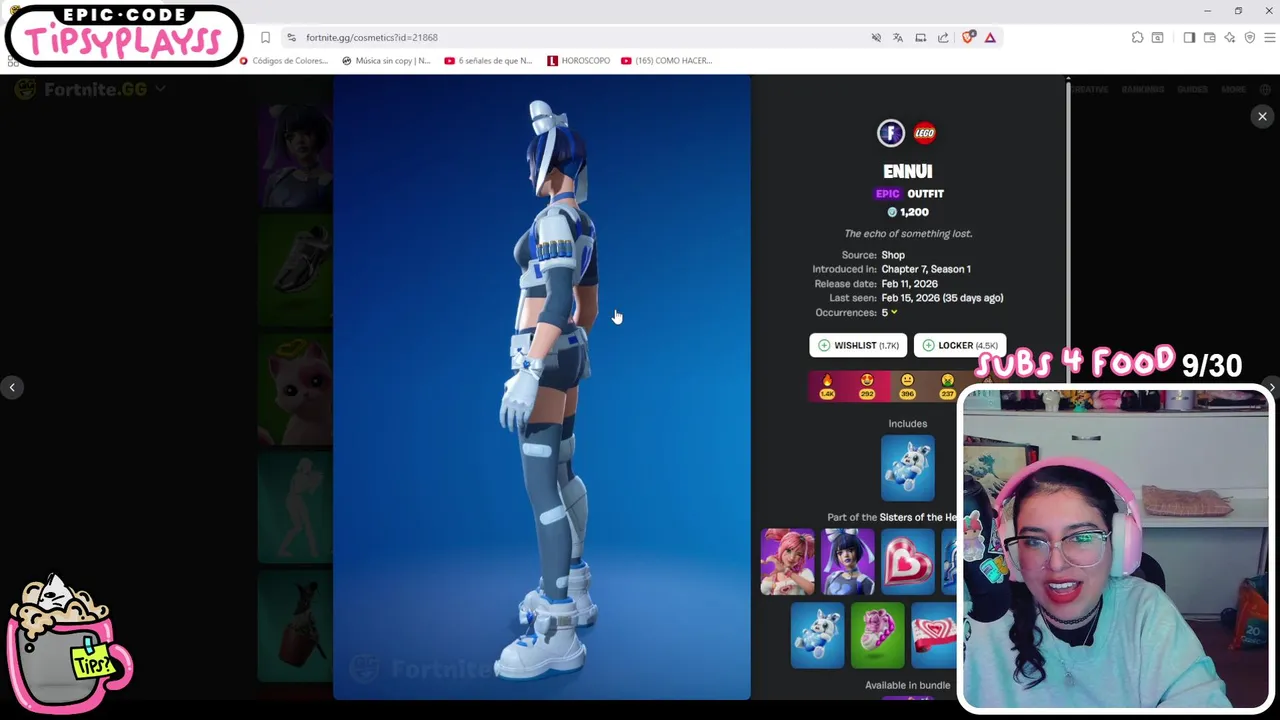Open site information icon in address bar
The width and height of the screenshot is (1280, 720).
point(291,37)
